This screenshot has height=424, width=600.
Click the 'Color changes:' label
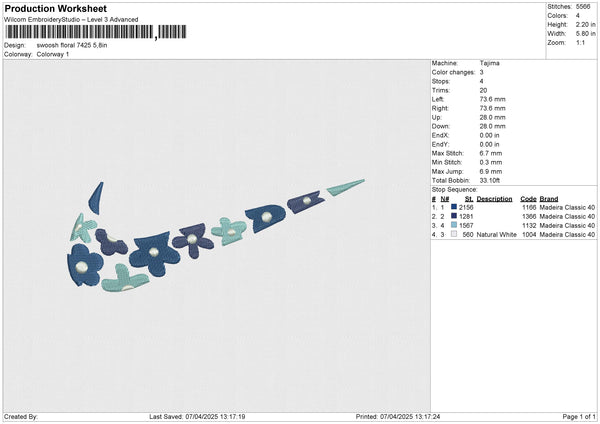click(453, 72)
